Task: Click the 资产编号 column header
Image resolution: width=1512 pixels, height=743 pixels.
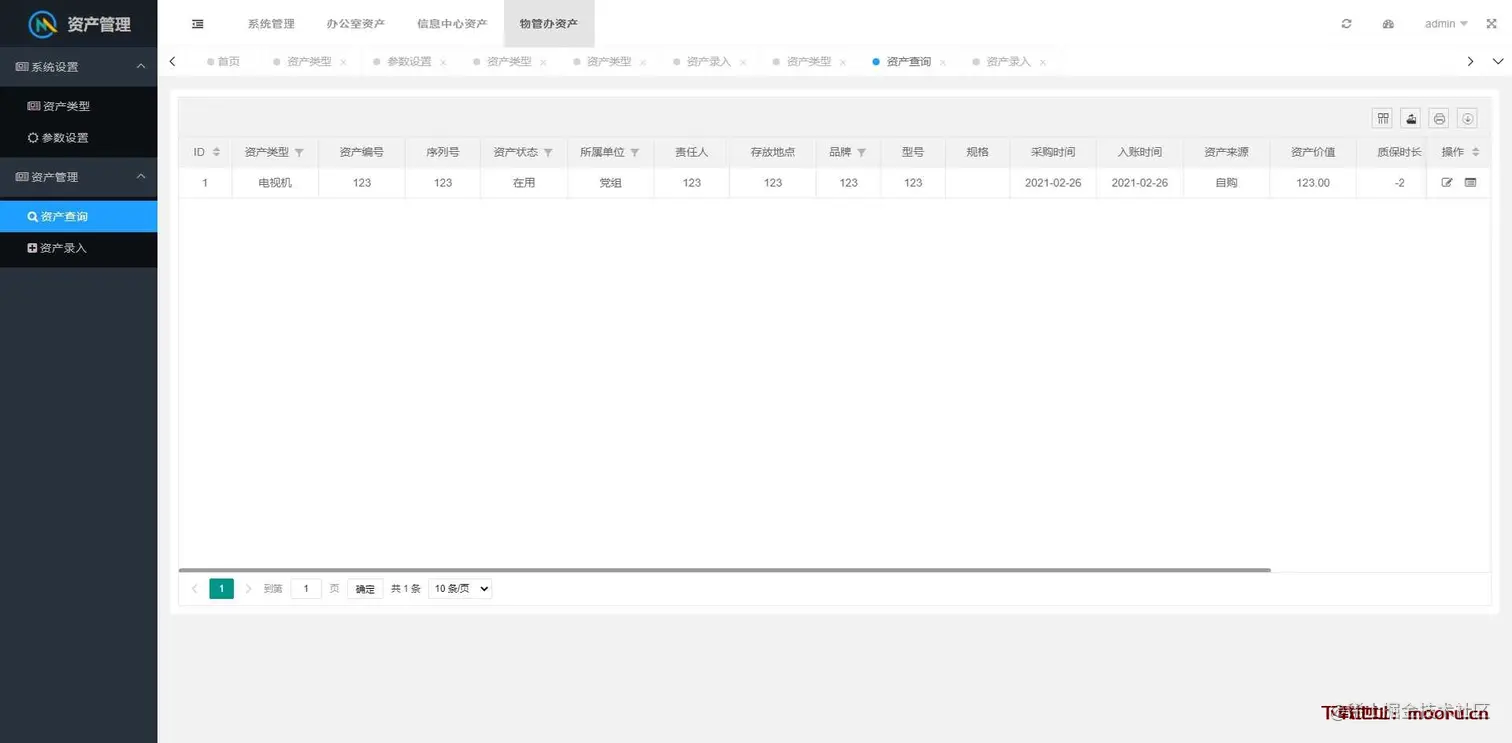Action: pyautogui.click(x=362, y=152)
